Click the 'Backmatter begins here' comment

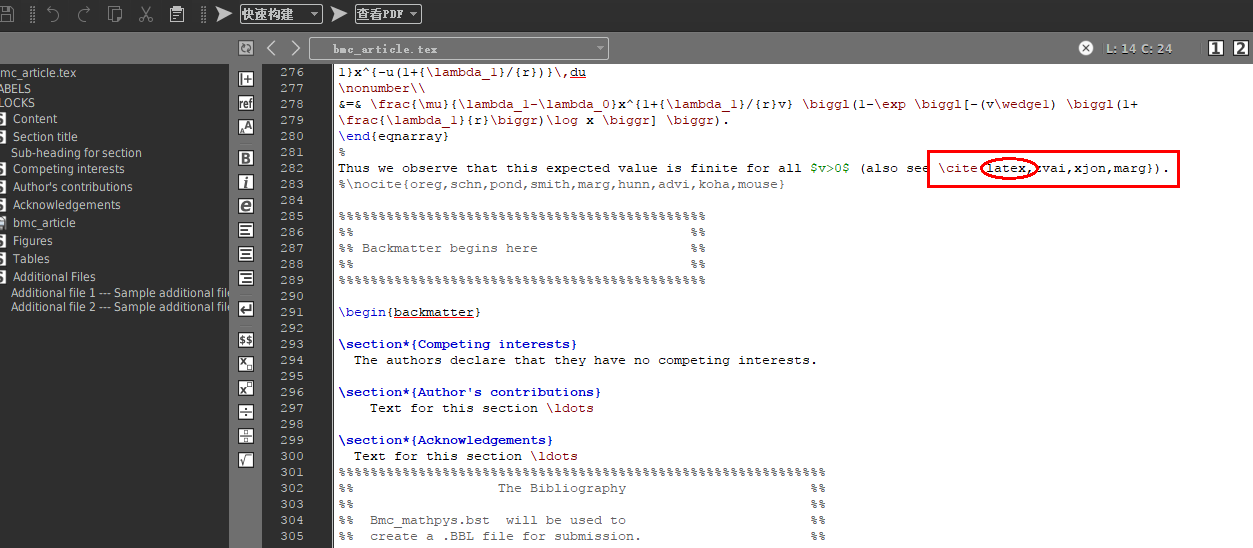click(x=450, y=248)
